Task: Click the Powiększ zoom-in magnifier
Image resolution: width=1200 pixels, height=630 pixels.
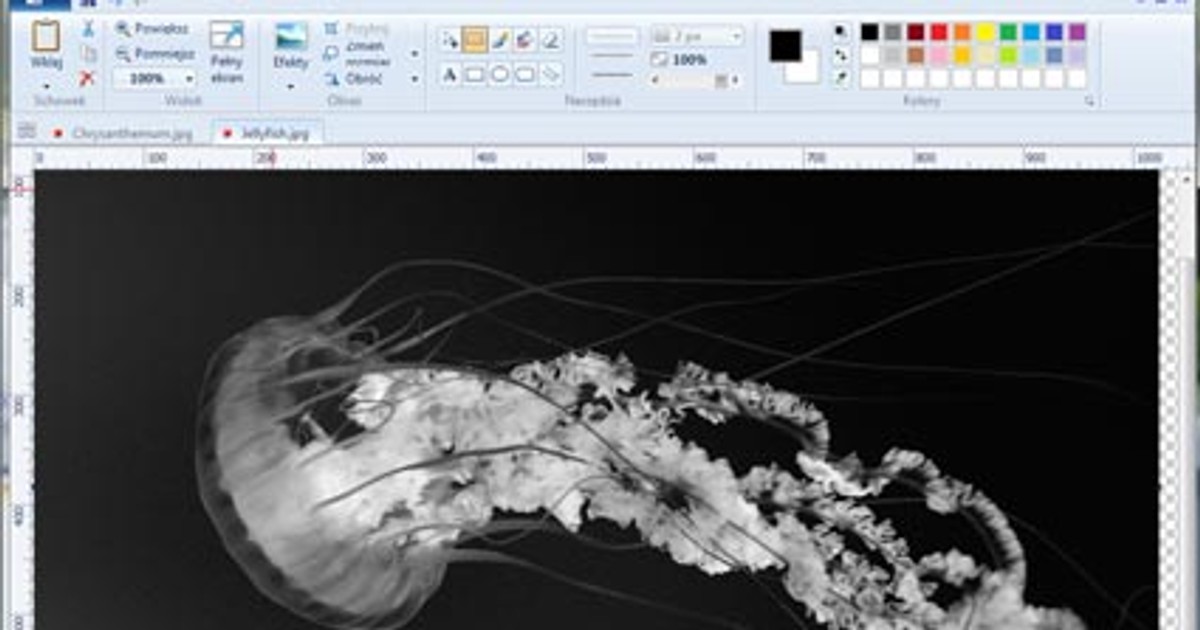Action: click(x=124, y=29)
